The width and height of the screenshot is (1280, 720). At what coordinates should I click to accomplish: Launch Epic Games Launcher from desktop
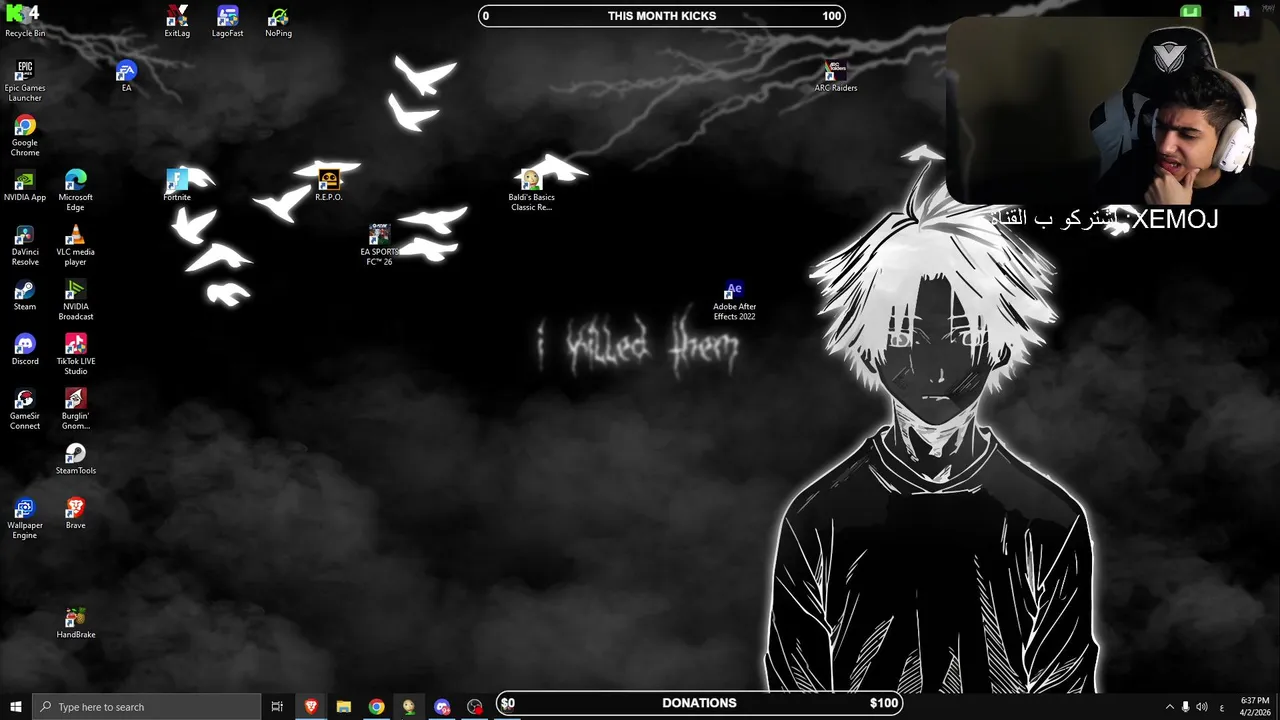[x=25, y=80]
